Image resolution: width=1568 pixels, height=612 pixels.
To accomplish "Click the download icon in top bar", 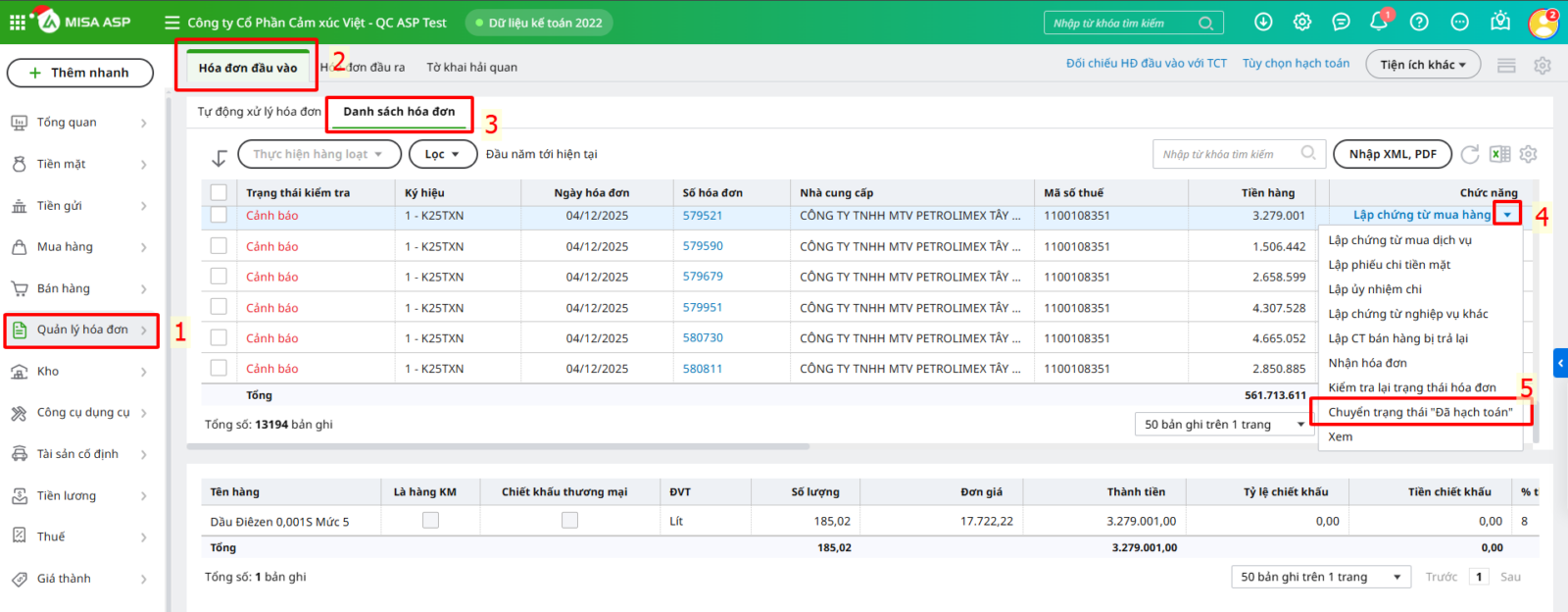I will [1263, 22].
